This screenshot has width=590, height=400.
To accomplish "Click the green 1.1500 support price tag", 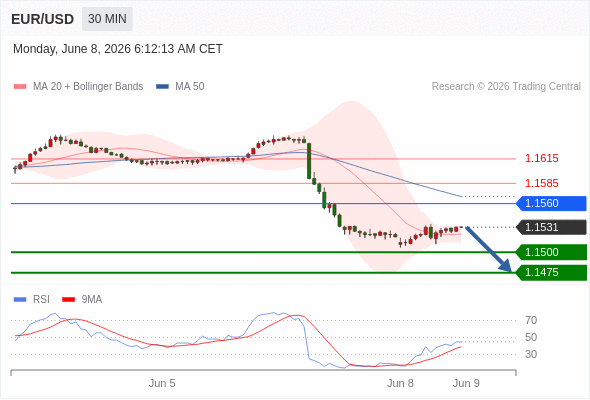I will (551, 252).
